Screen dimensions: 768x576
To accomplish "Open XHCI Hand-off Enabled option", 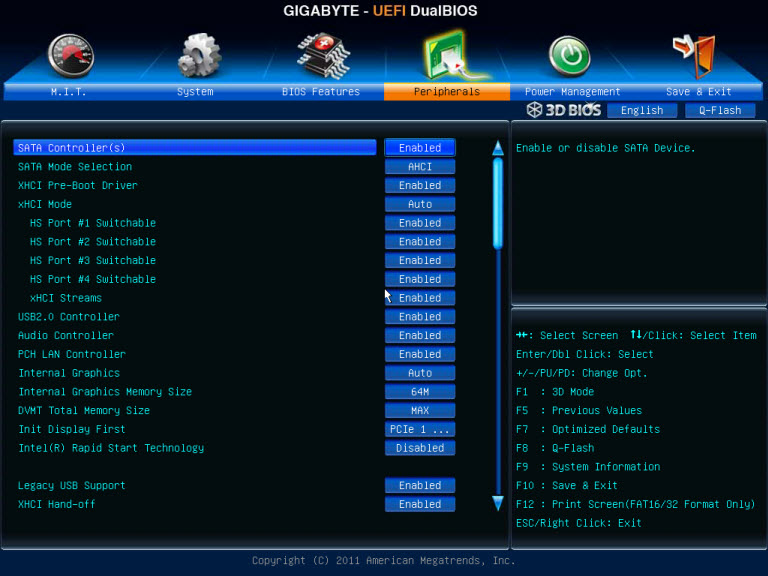I will click(420, 504).
